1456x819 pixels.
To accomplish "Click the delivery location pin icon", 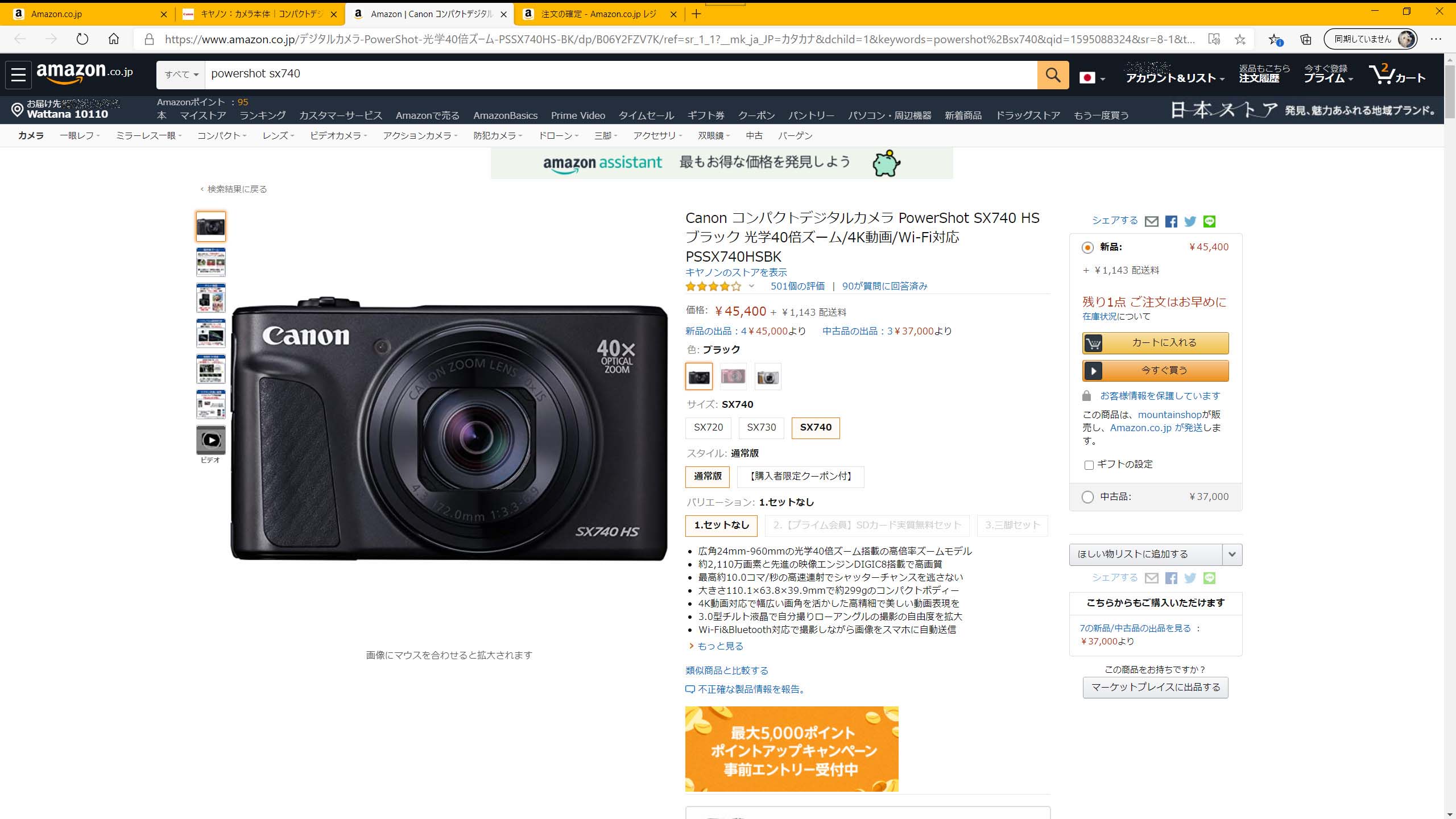I will pyautogui.click(x=17, y=109).
